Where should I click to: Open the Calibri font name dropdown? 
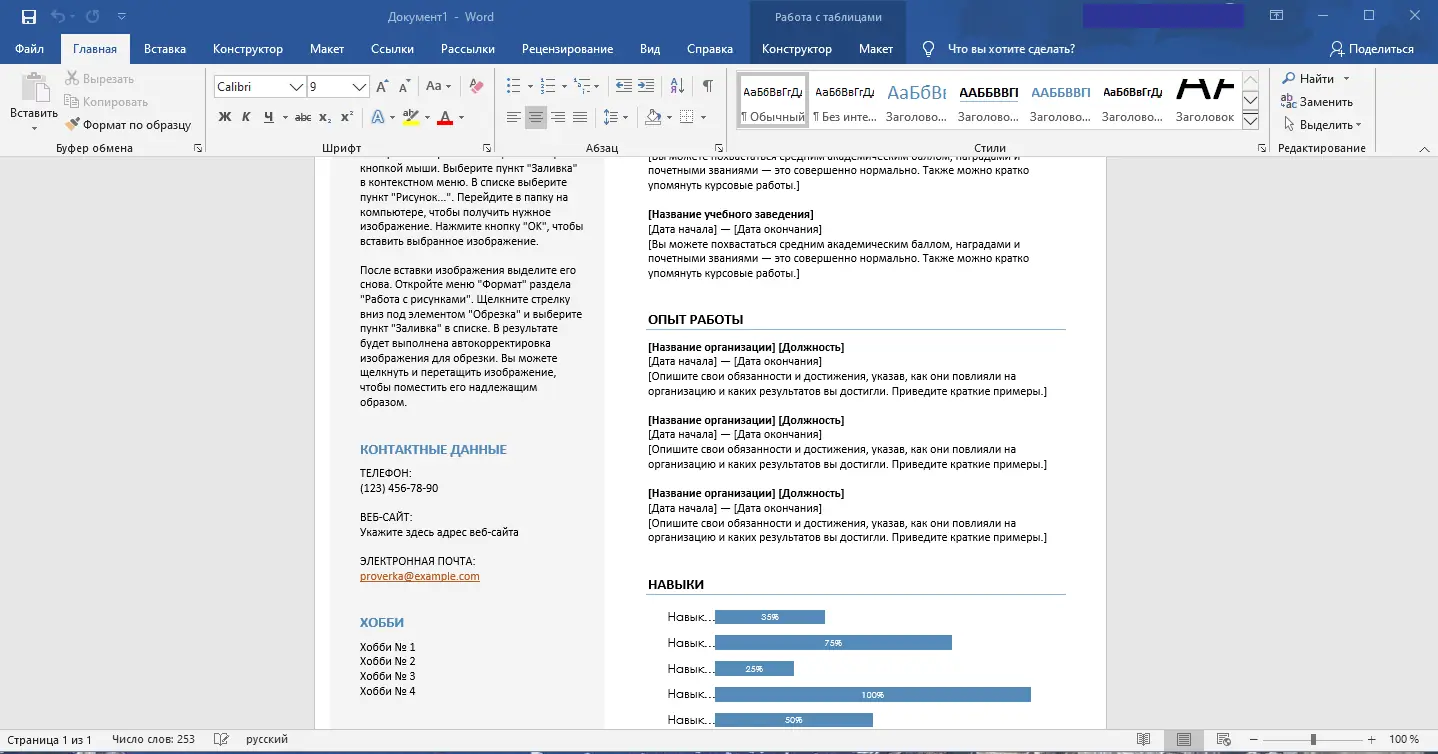point(296,87)
